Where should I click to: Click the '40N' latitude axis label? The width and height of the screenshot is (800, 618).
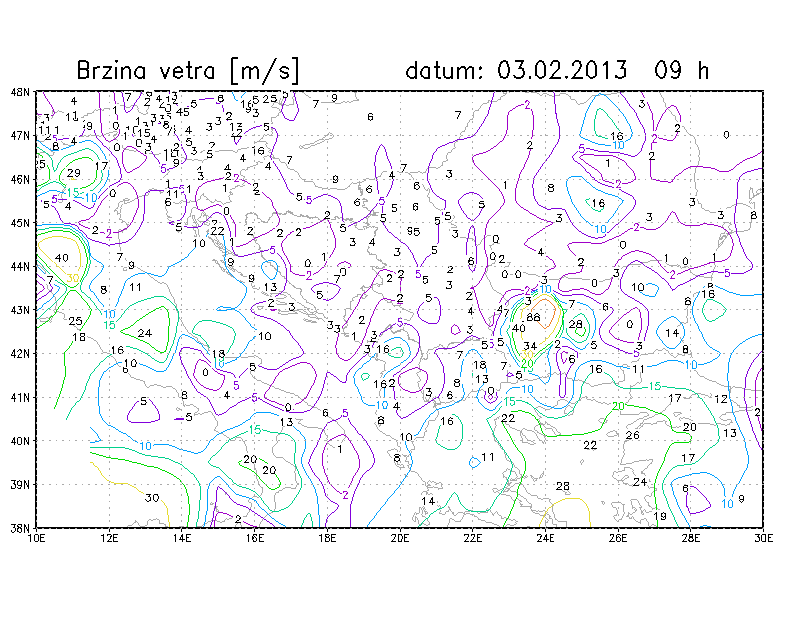(x=20, y=441)
